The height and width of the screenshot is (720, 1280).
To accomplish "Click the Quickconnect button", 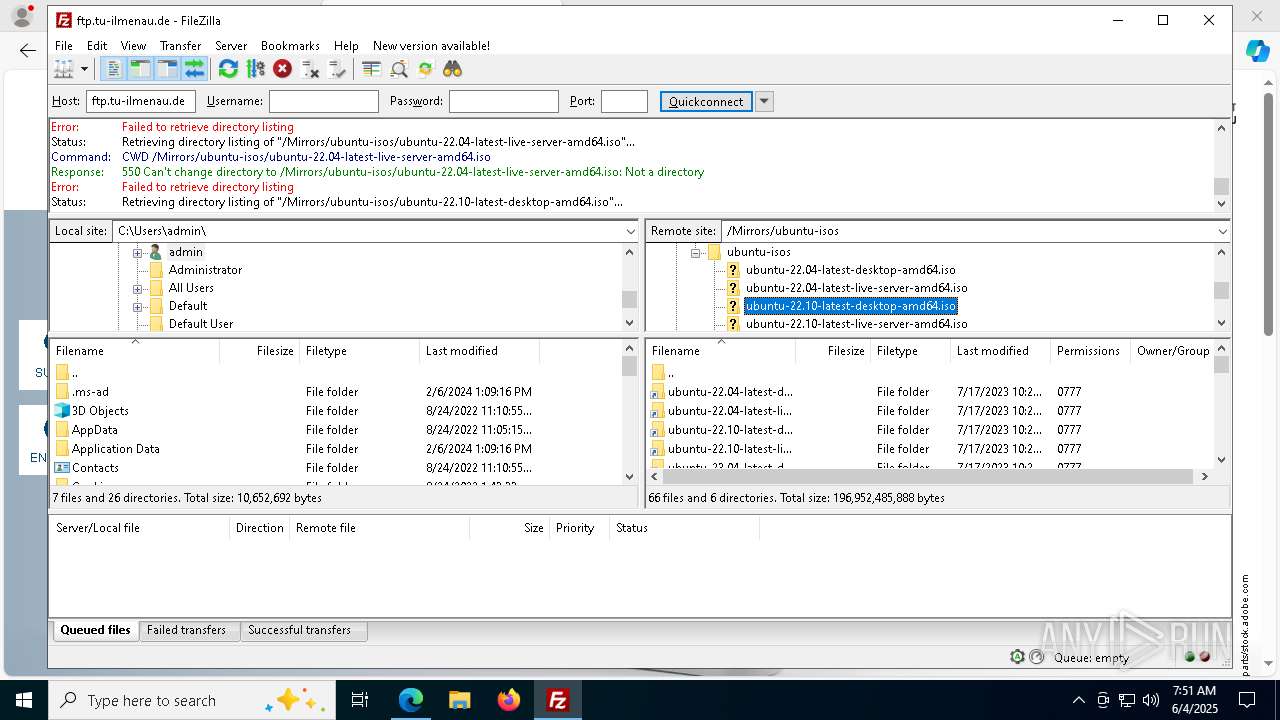I will tap(706, 101).
